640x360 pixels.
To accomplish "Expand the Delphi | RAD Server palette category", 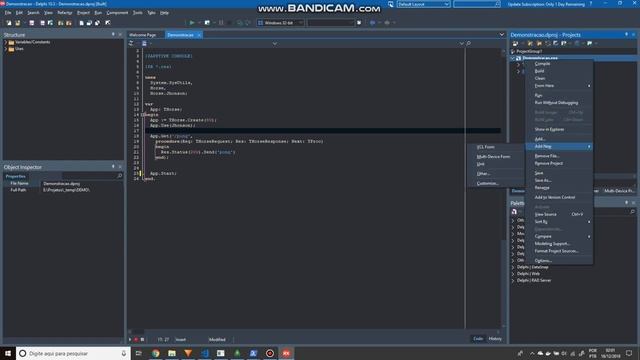I will click(x=513, y=280).
